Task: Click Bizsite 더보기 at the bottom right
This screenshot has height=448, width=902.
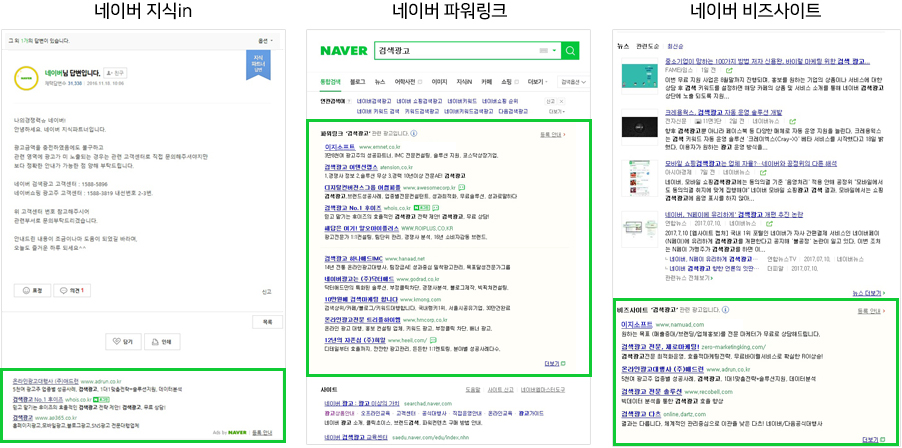Action: [x=873, y=439]
